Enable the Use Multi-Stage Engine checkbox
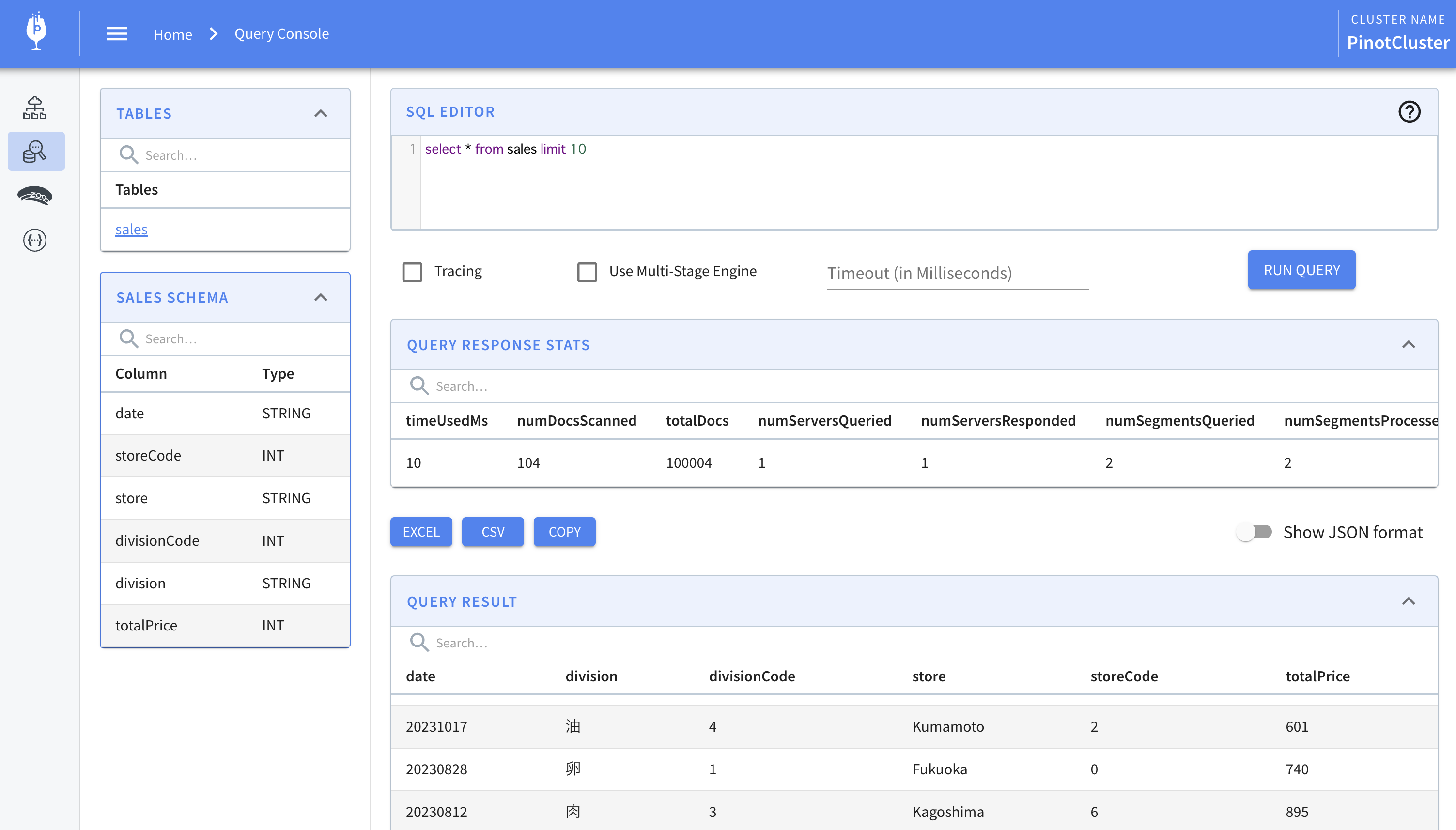Viewport: 1456px width, 830px height. pyautogui.click(x=587, y=272)
